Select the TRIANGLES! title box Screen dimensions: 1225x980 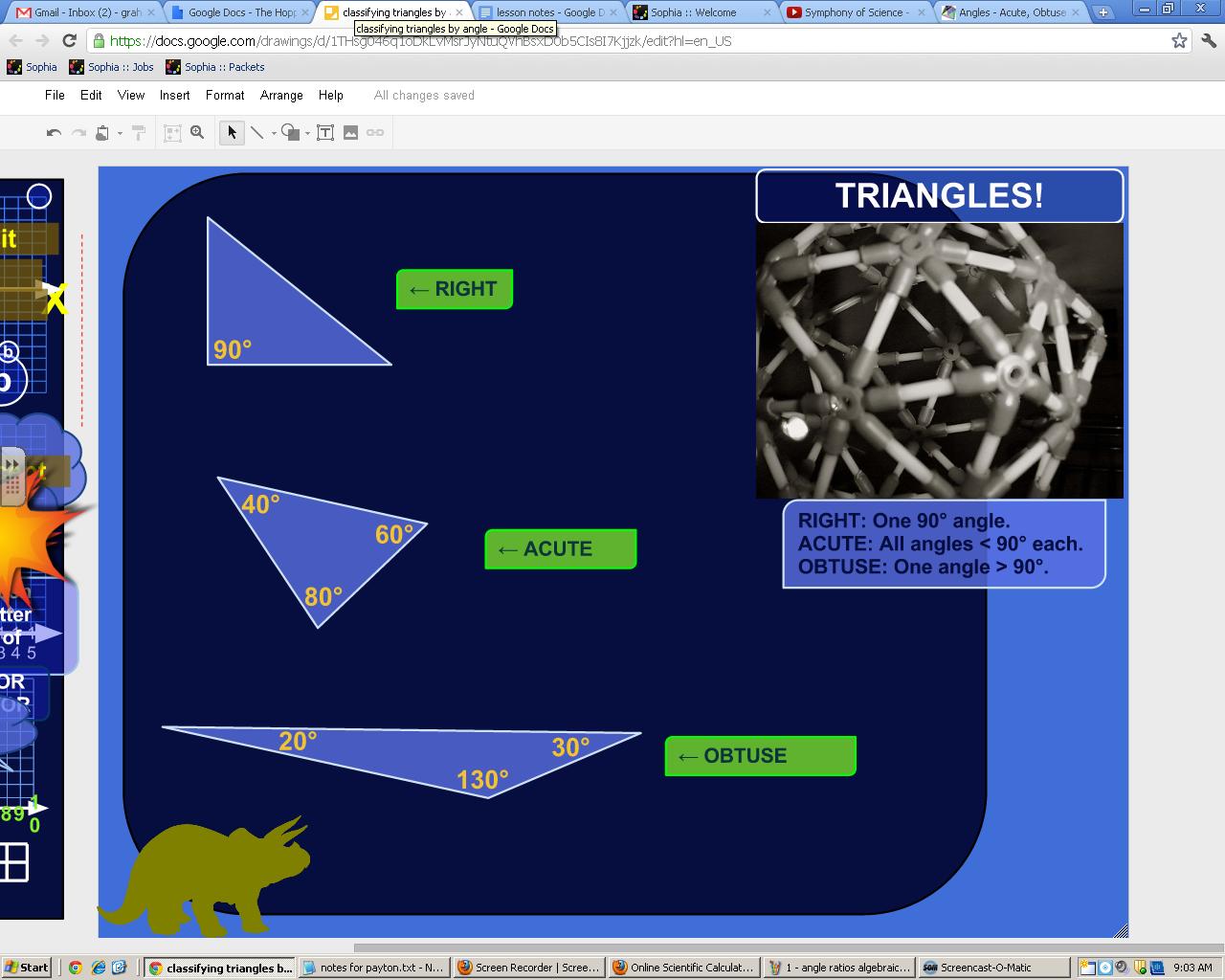(x=940, y=196)
